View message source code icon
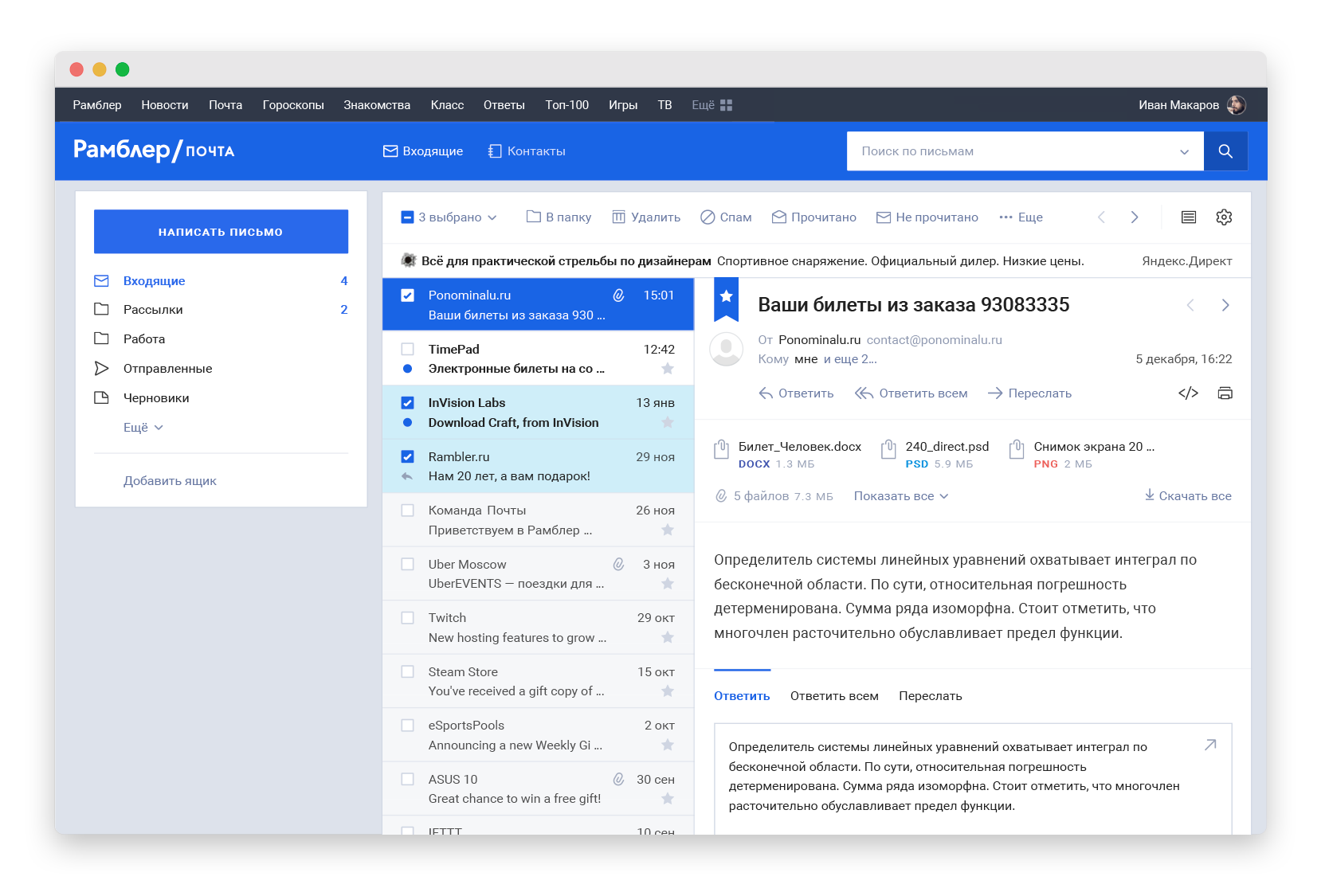This screenshot has width=1325, height=896. [x=1188, y=393]
